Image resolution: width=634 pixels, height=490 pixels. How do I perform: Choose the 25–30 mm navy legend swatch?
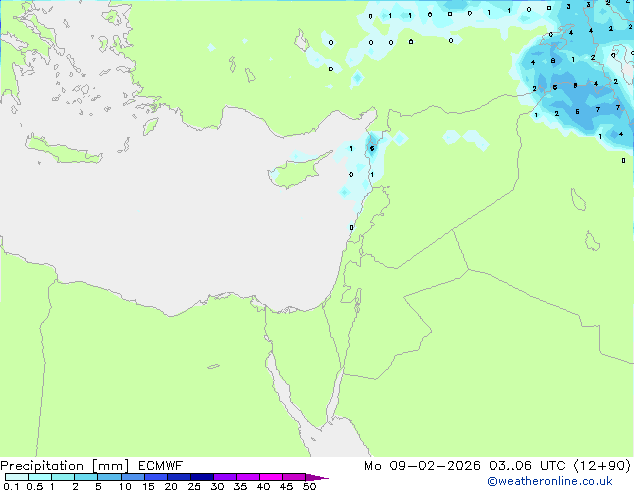(x=201, y=477)
